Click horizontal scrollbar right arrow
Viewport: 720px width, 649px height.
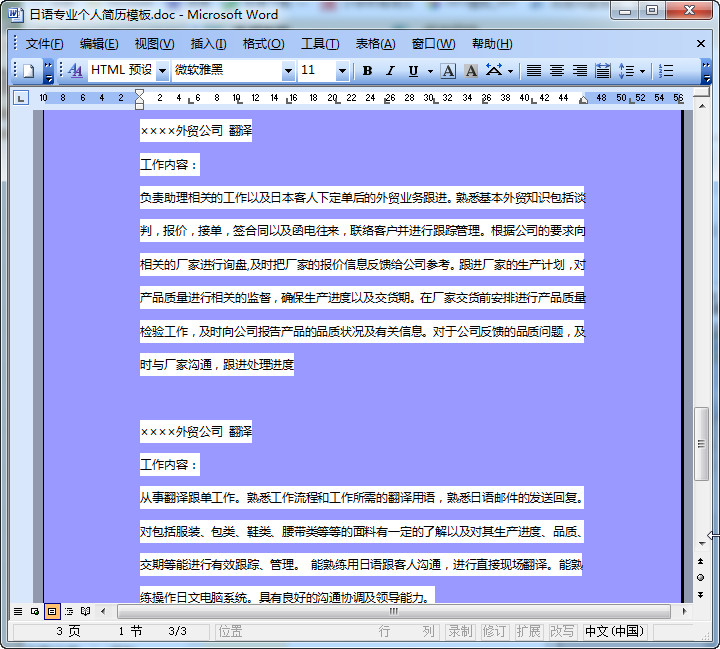pyautogui.click(x=685, y=611)
